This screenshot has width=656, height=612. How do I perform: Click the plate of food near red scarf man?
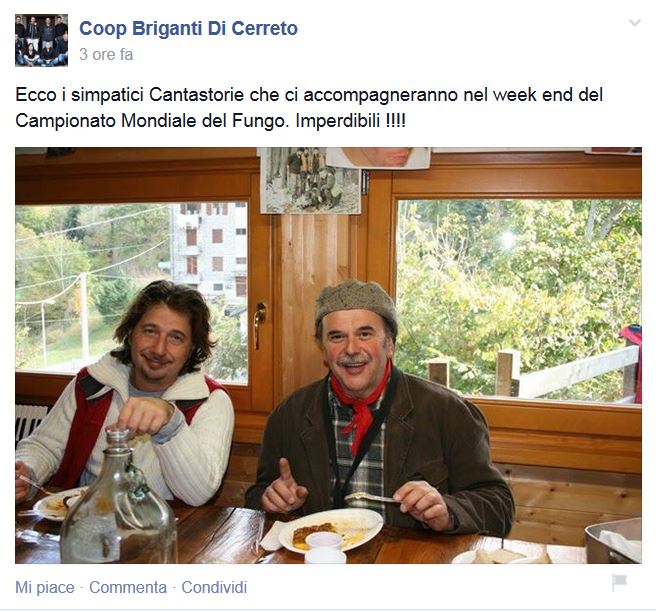click(331, 530)
